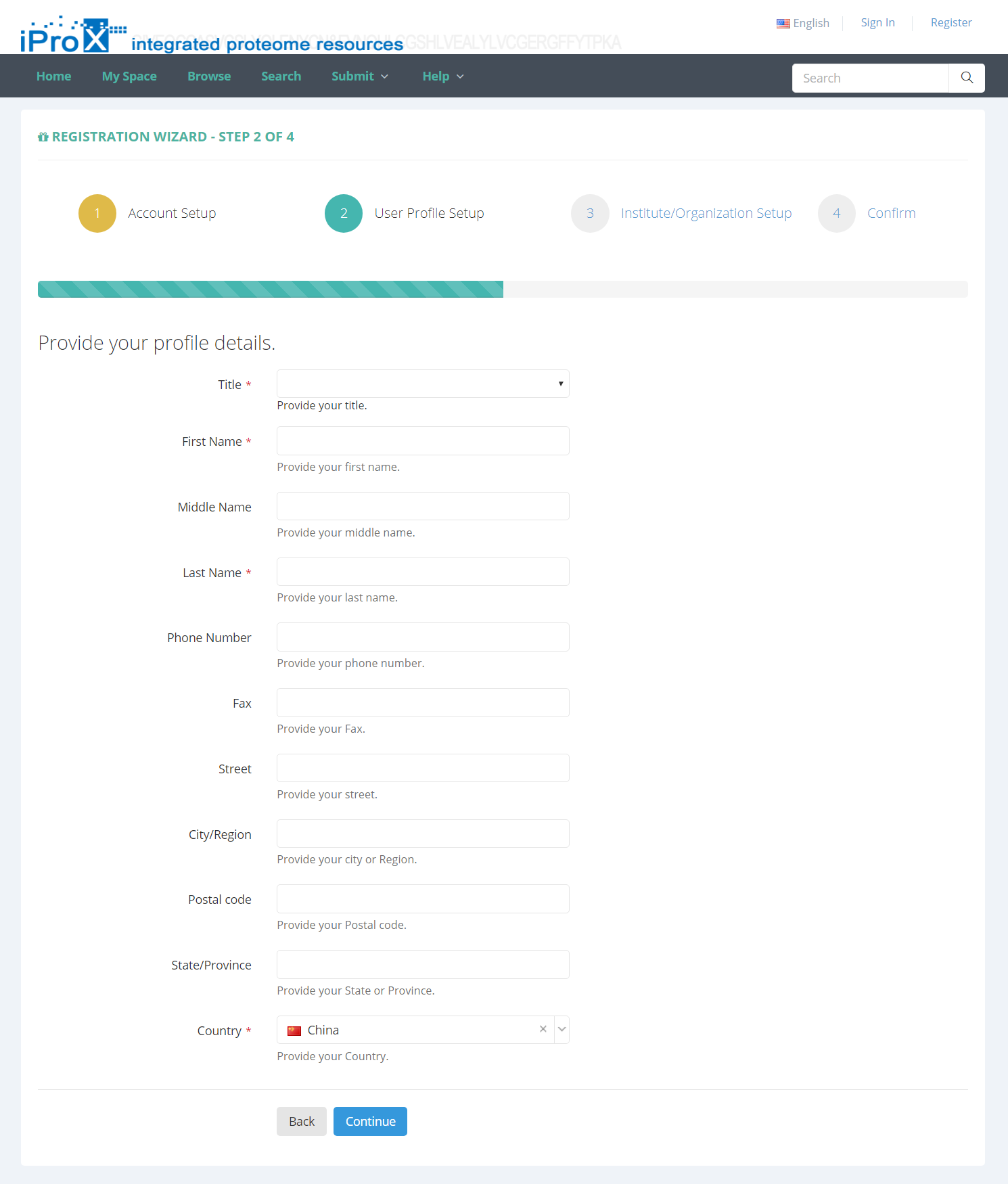1008x1184 pixels.
Task: Click step 1 Account Setup circle
Action: [x=97, y=214]
